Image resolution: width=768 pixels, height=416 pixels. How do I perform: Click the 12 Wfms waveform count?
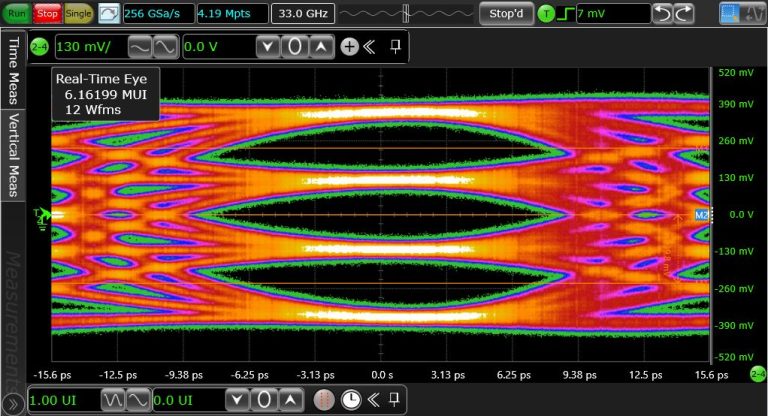pos(93,110)
